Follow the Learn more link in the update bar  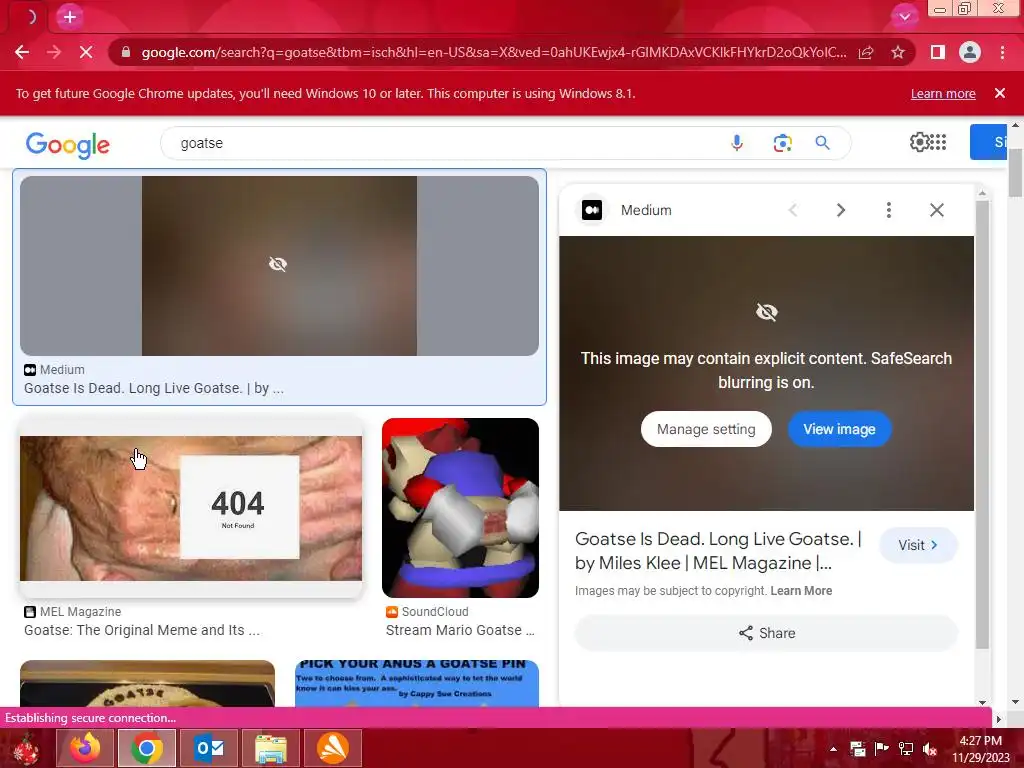point(943,94)
